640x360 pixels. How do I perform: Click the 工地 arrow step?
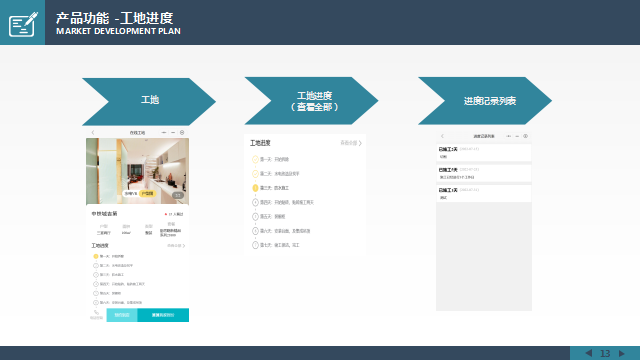(x=149, y=102)
